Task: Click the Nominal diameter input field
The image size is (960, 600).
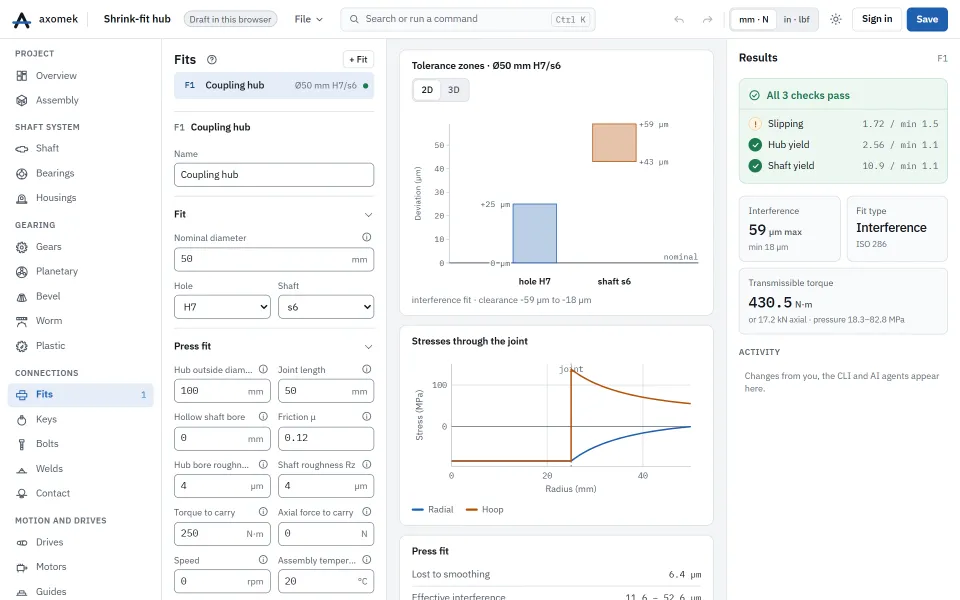Action: click(274, 259)
